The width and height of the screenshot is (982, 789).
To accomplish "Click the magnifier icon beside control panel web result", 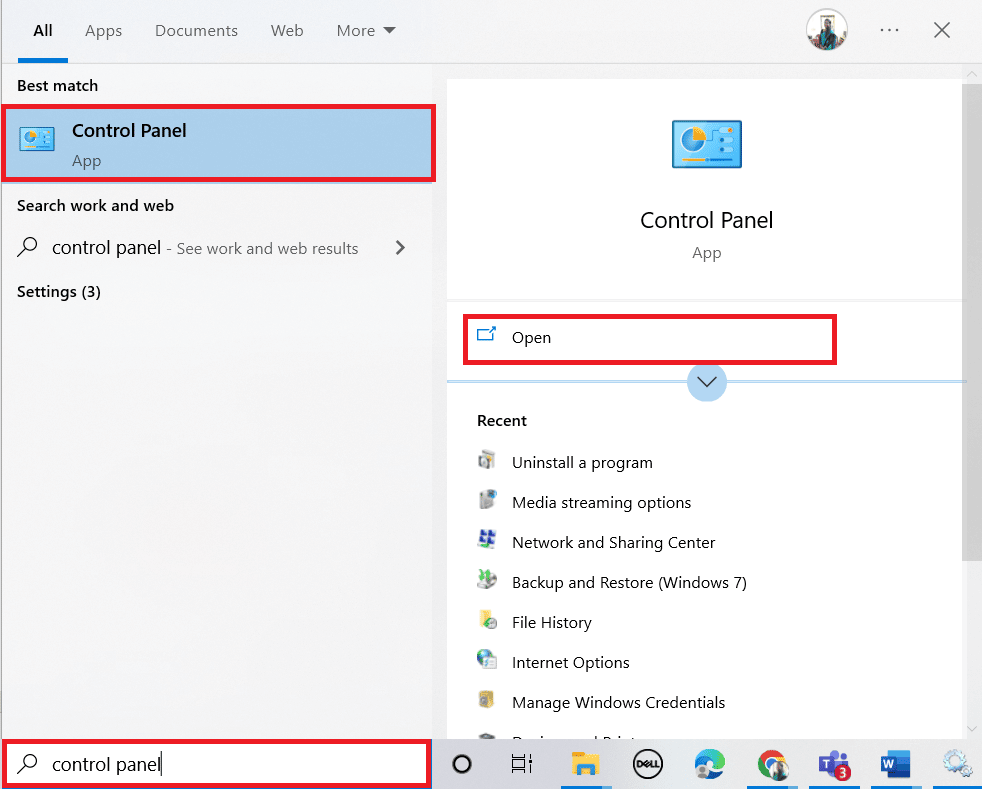I will 28,247.
